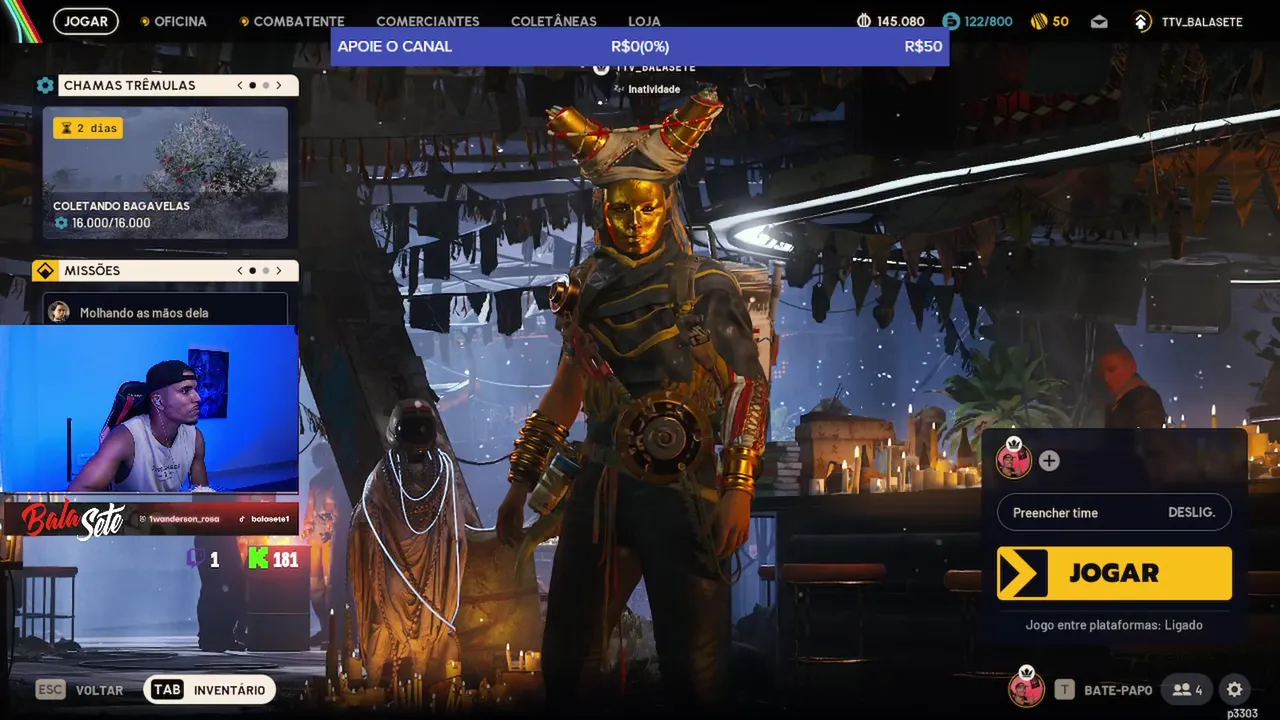The image size is (1280, 720).
Task: Click the Missões yellow diamond icon
Action: [x=45, y=271]
